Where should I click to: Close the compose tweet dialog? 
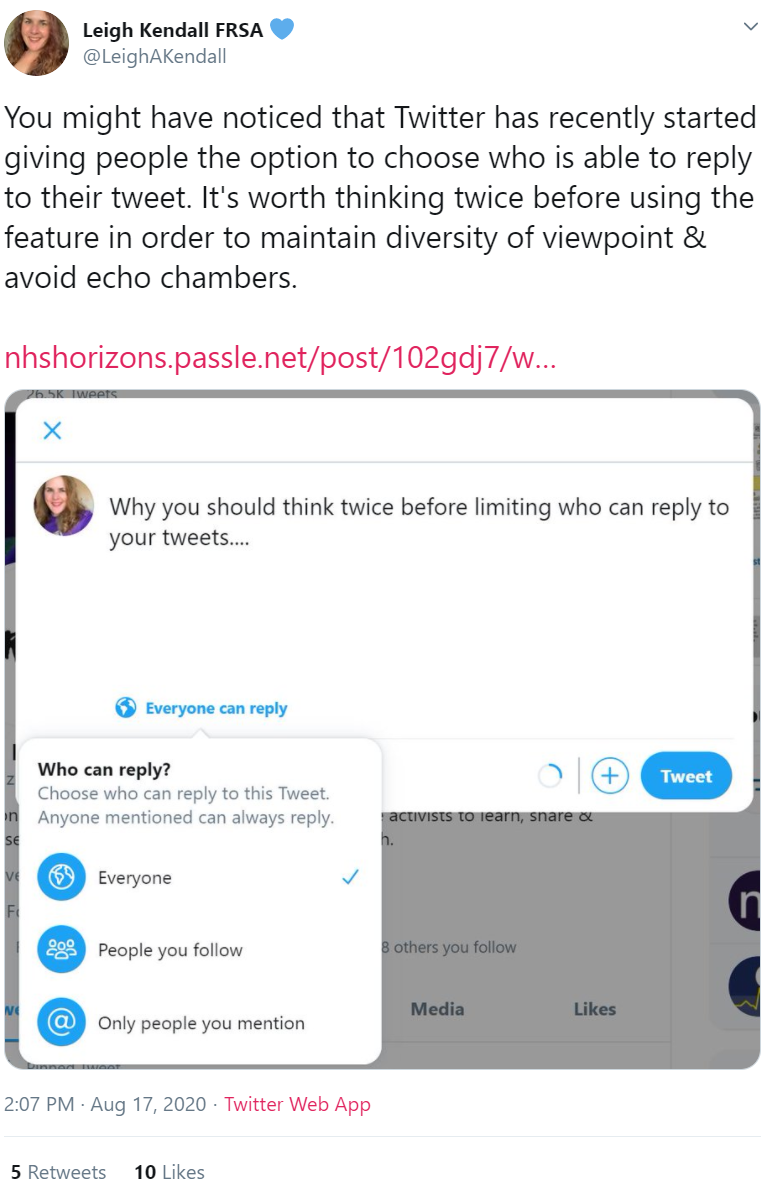tap(53, 431)
